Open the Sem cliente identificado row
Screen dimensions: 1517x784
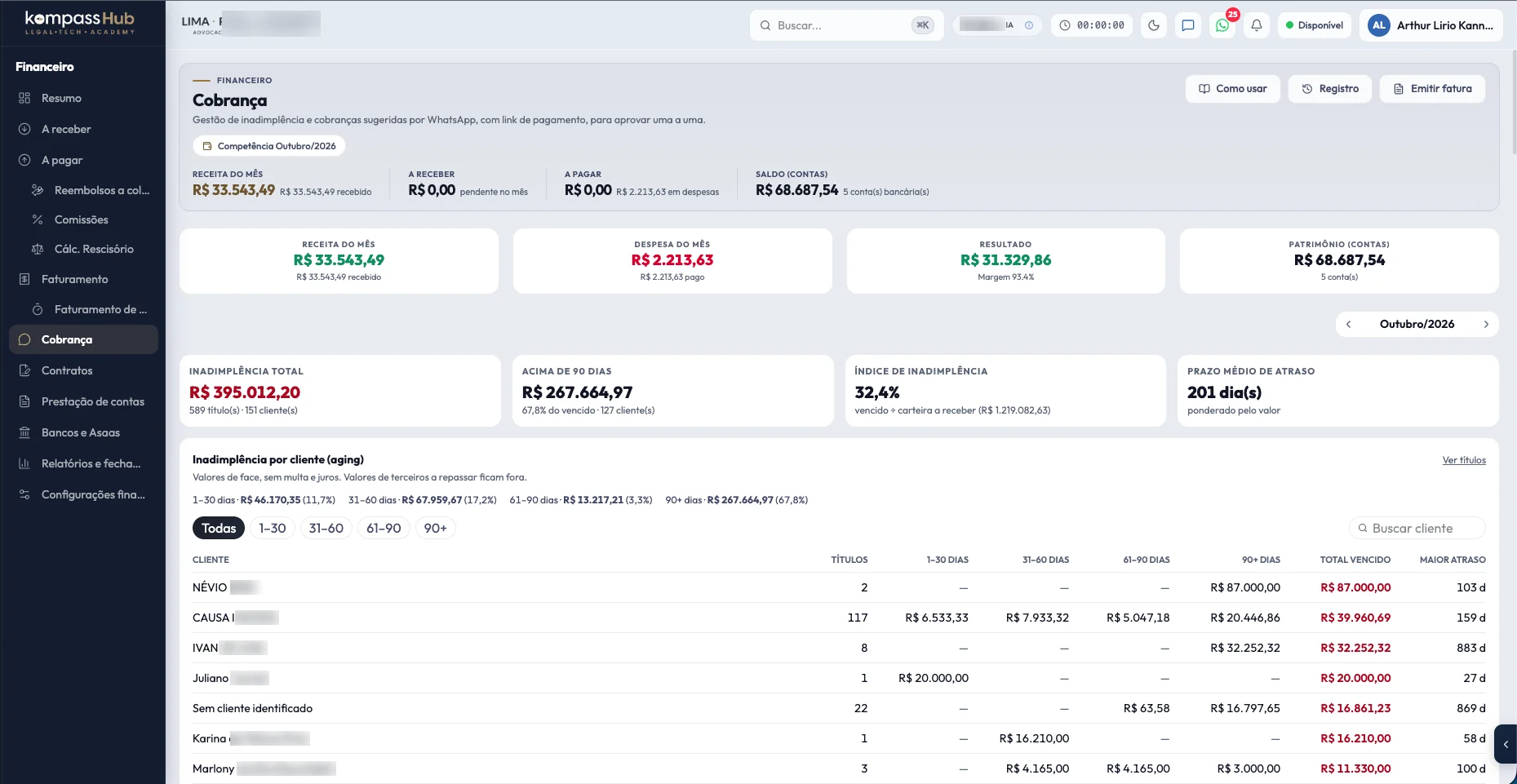click(839, 708)
